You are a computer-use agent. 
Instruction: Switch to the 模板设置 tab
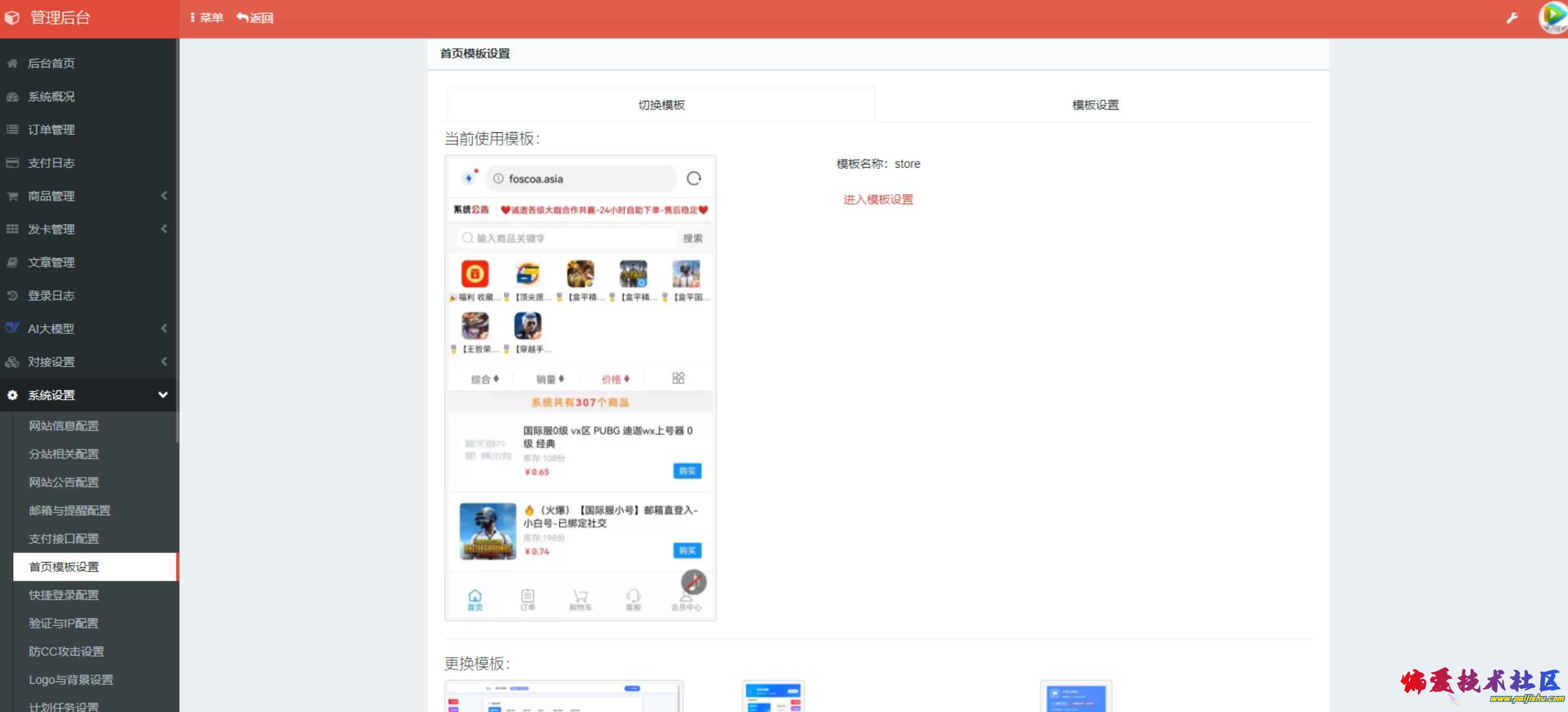pyautogui.click(x=1094, y=105)
